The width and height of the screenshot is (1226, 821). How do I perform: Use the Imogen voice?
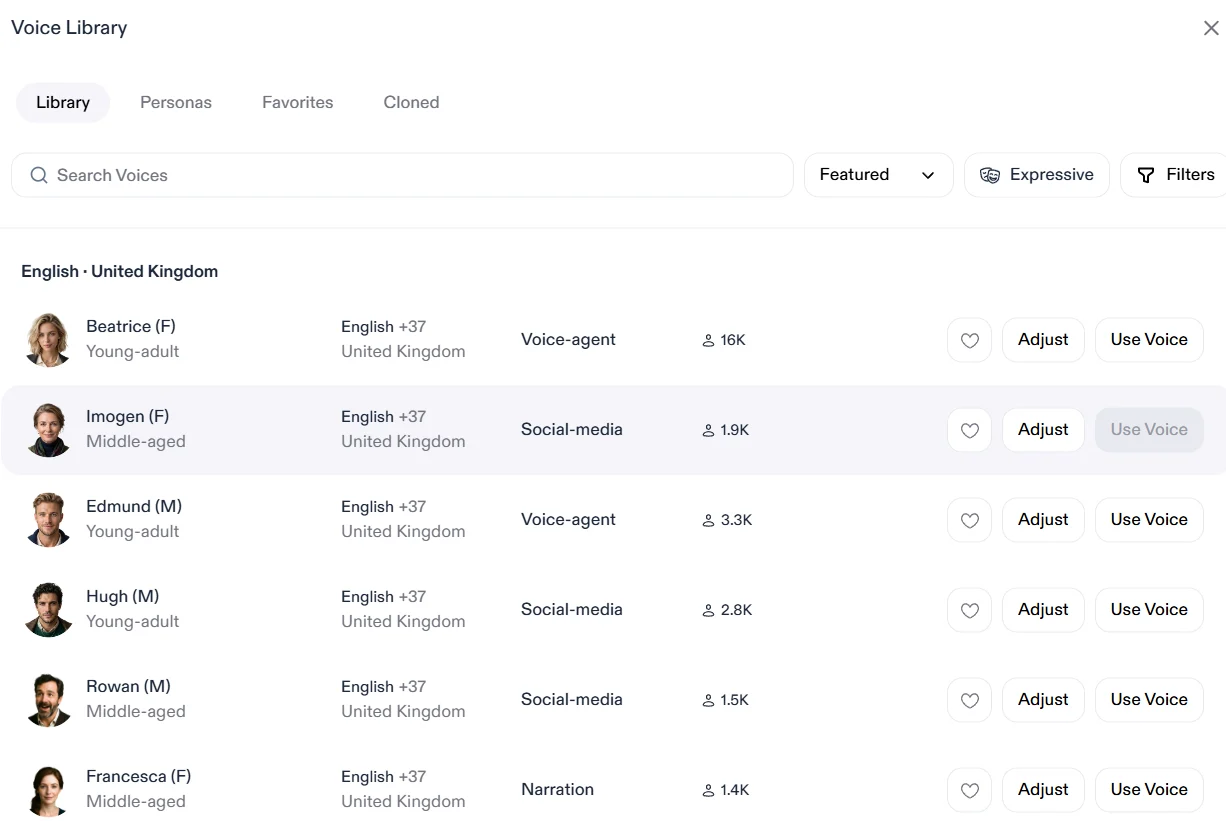click(x=1149, y=430)
